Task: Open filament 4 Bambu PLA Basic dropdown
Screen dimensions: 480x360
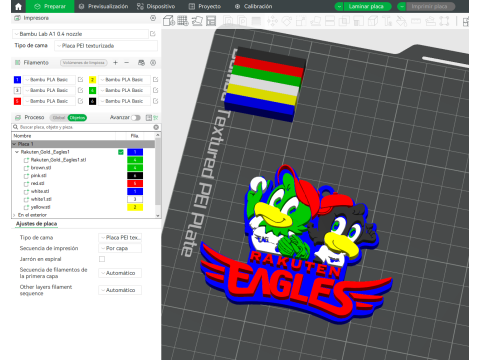Action: (x=124, y=90)
